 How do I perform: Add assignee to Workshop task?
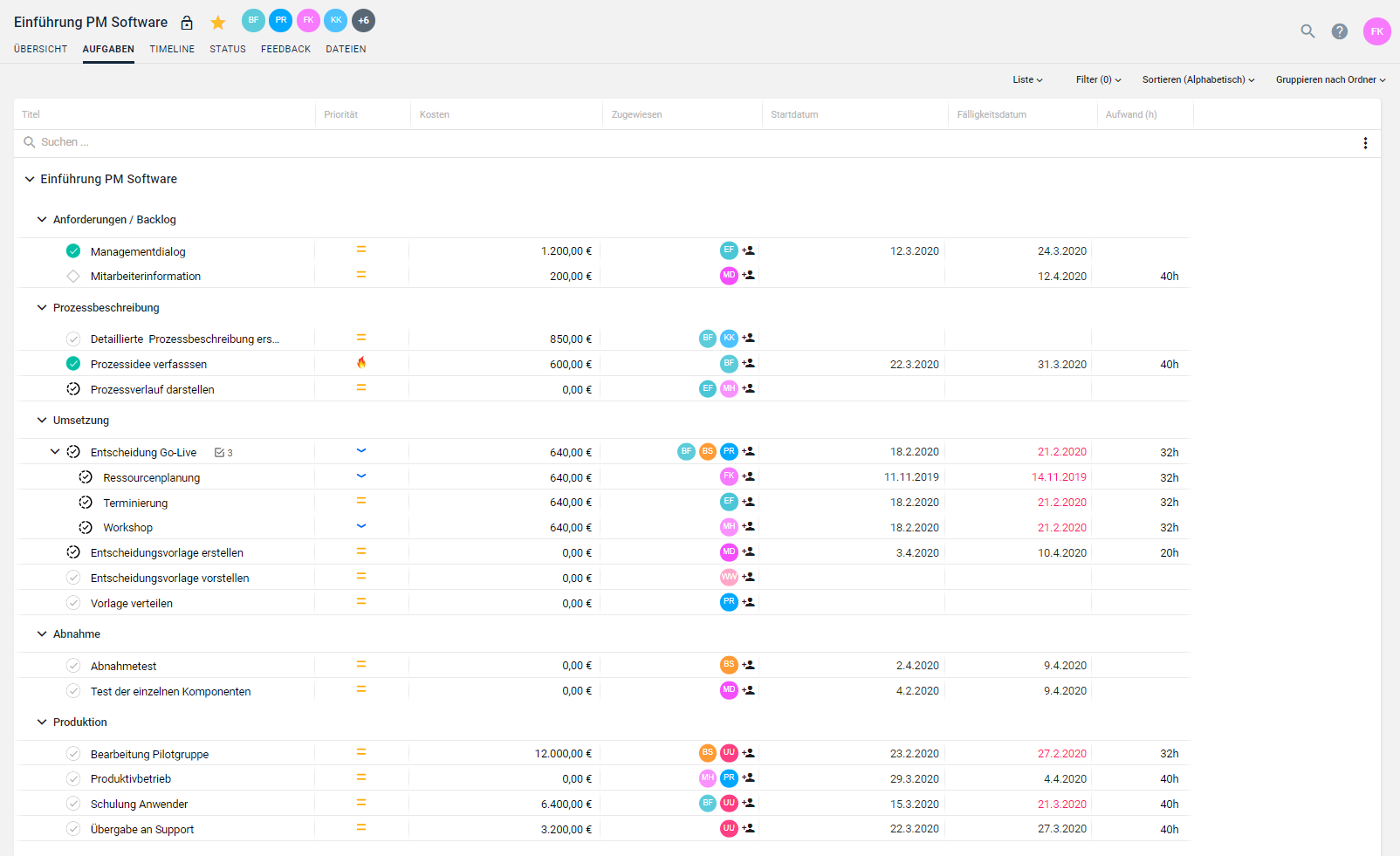(x=749, y=526)
